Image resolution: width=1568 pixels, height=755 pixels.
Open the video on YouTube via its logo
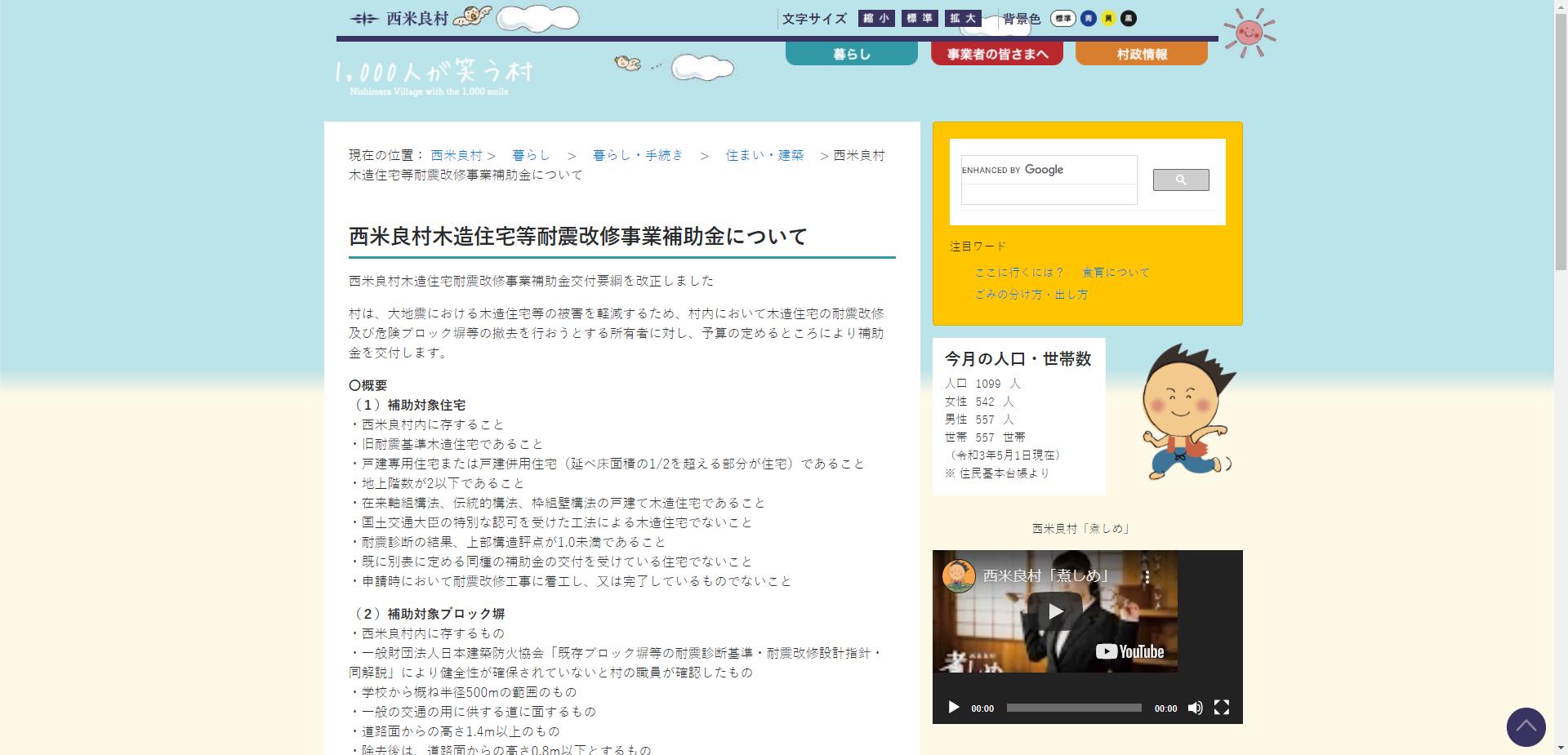click(x=1131, y=651)
